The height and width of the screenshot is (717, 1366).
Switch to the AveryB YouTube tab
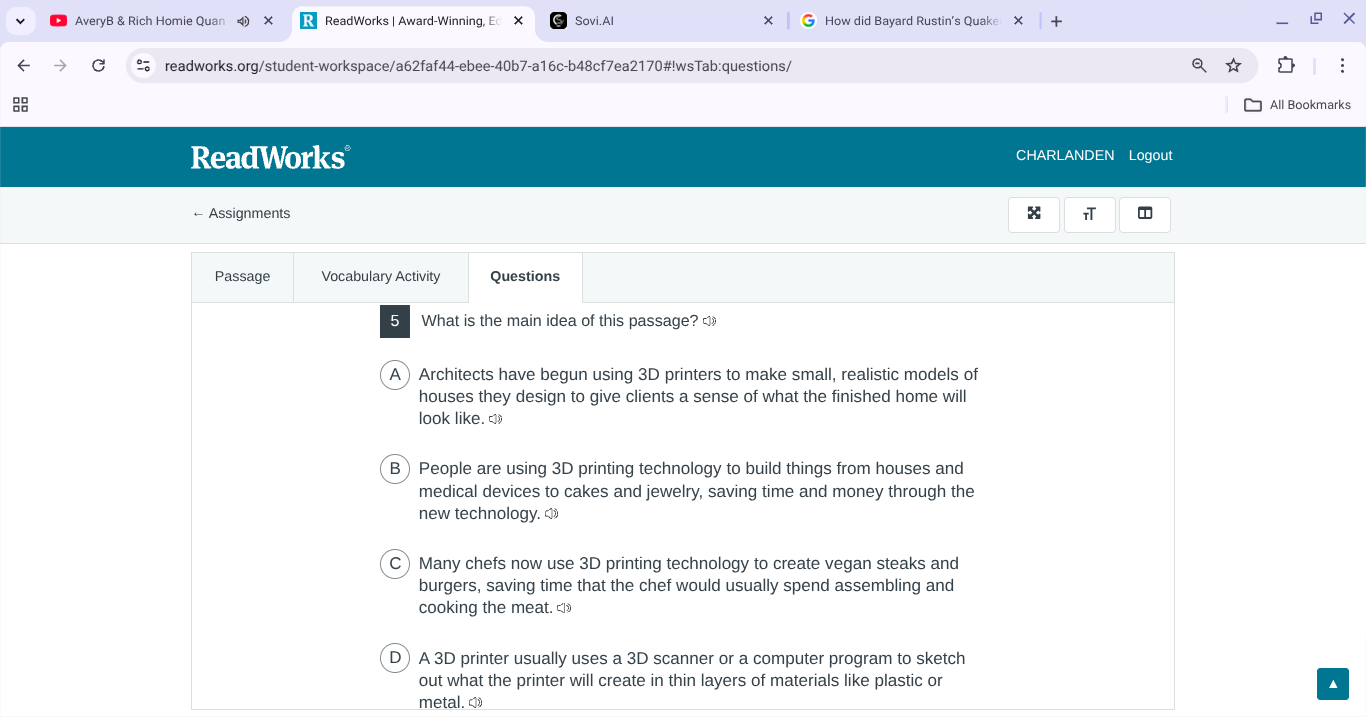(x=150, y=21)
